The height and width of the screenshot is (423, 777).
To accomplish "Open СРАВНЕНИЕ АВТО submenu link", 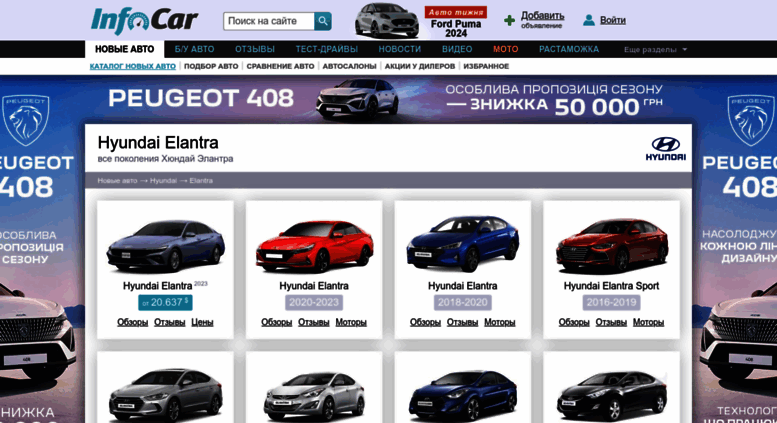I will click(x=280, y=66).
